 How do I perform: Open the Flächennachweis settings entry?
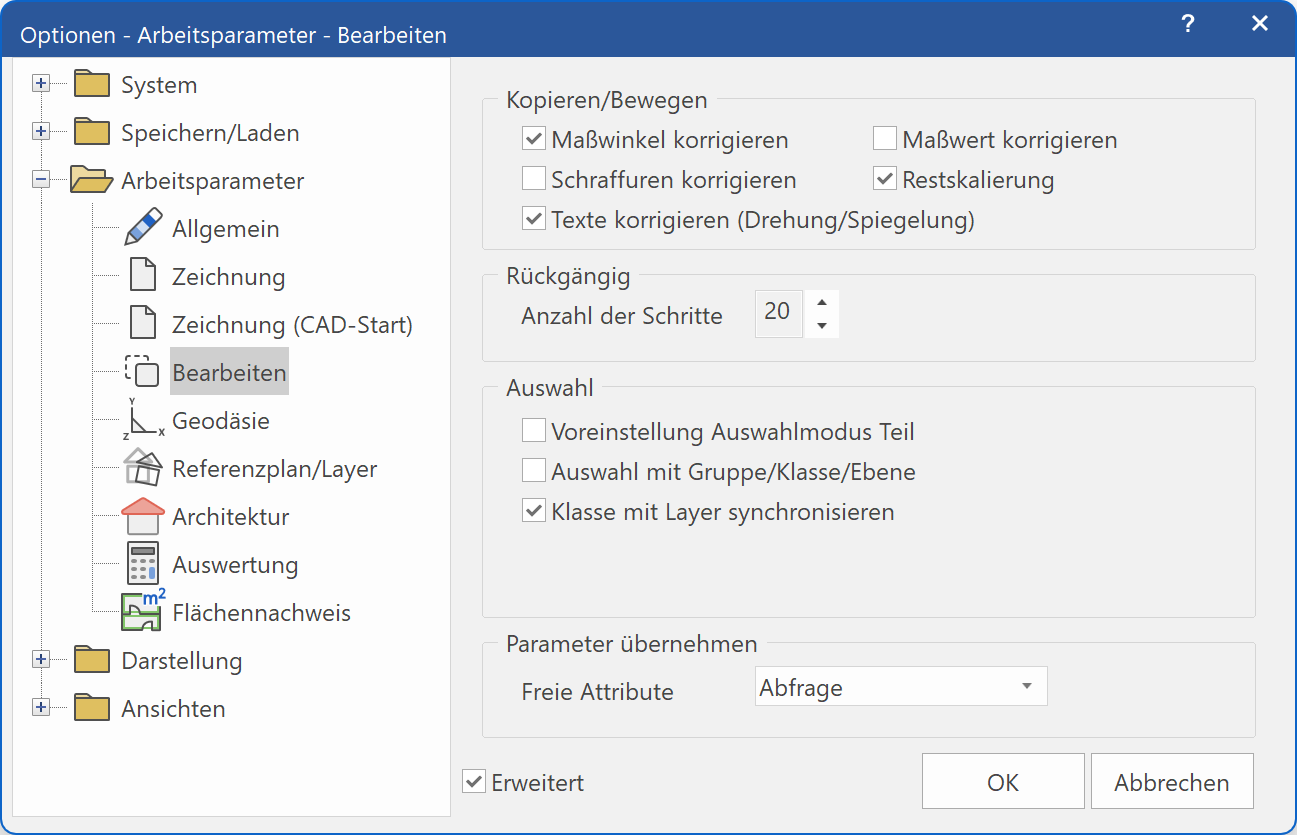261,613
